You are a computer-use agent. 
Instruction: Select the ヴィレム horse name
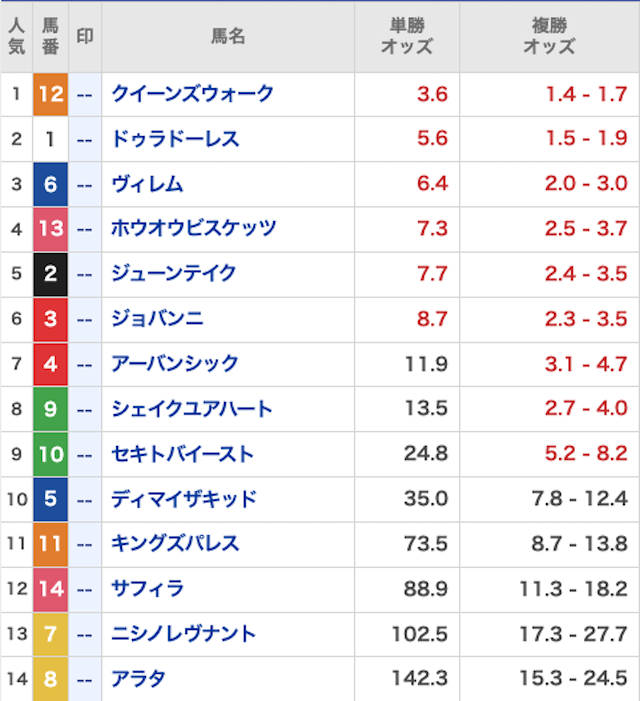(147, 184)
